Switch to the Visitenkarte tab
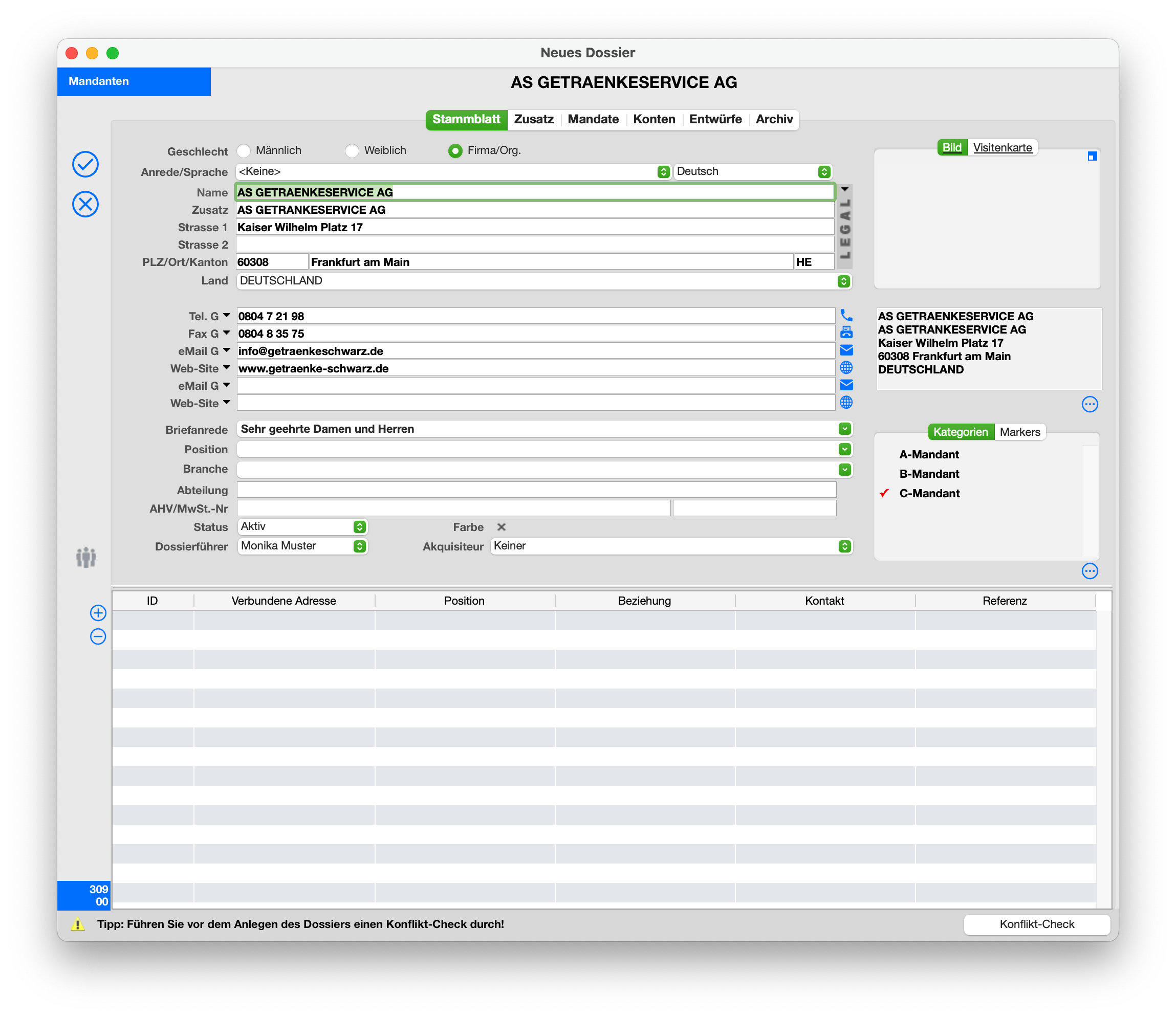Image resolution: width=1176 pixels, height=1017 pixels. [x=1003, y=147]
